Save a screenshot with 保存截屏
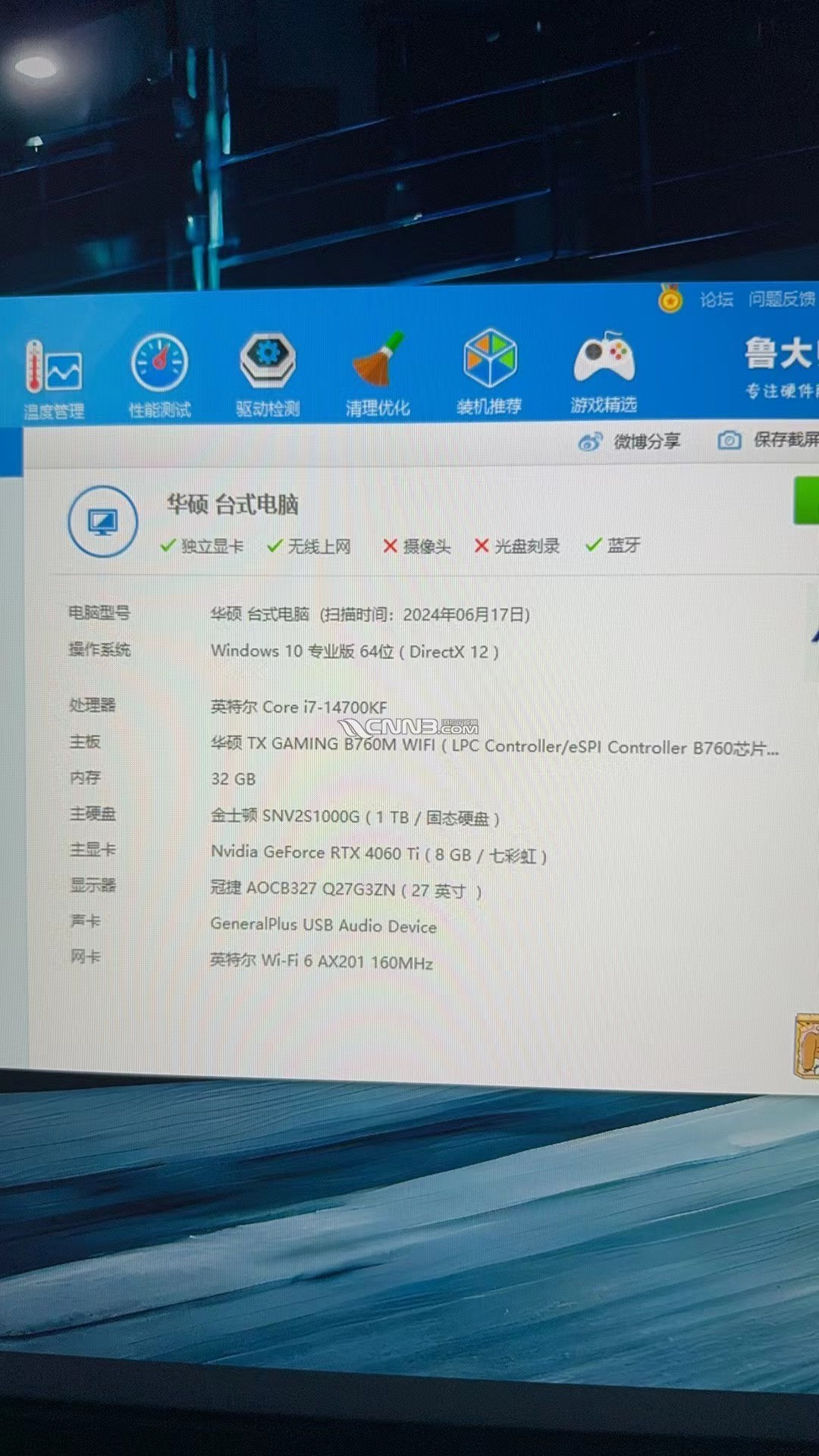 point(768,440)
